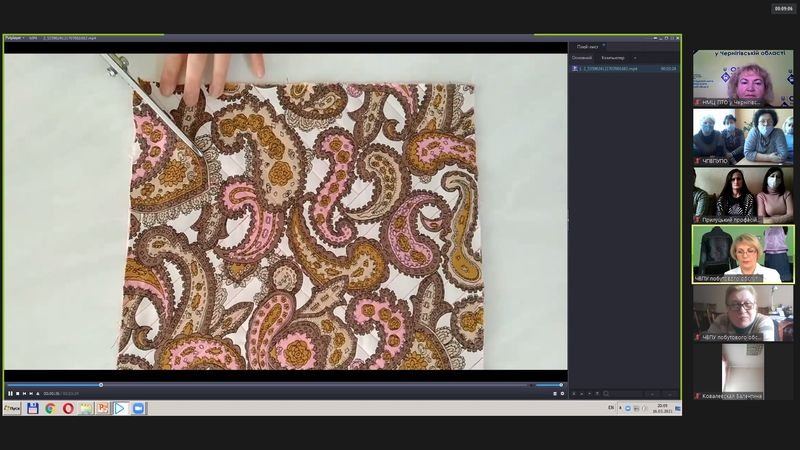The width and height of the screenshot is (800, 450).
Task: Skip to the next track
Action: click(32, 394)
